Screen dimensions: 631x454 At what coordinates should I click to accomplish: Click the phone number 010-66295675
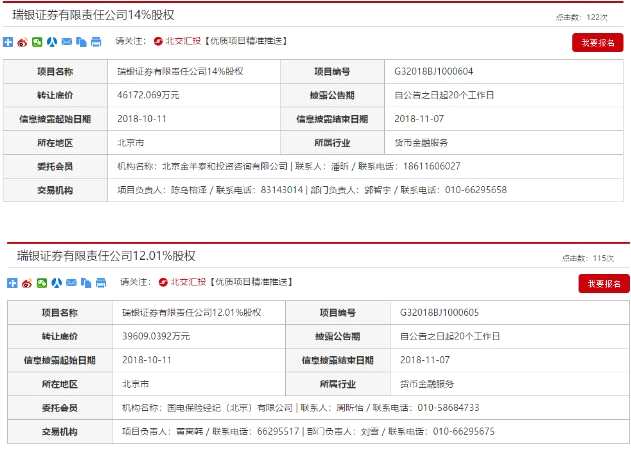point(464,431)
